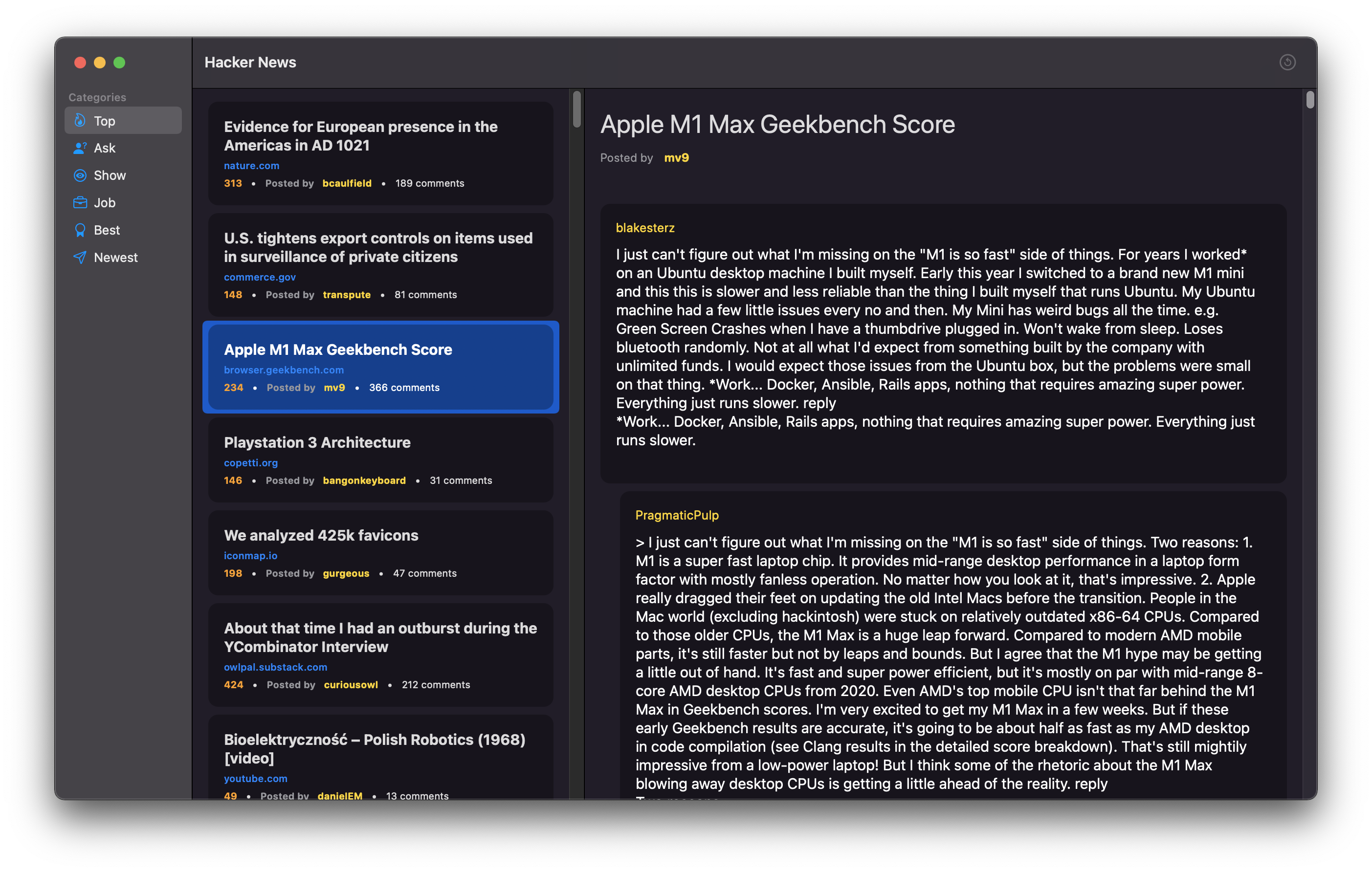The height and width of the screenshot is (872, 1372).
Task: Click commenter name blakesterz
Action: (x=645, y=228)
